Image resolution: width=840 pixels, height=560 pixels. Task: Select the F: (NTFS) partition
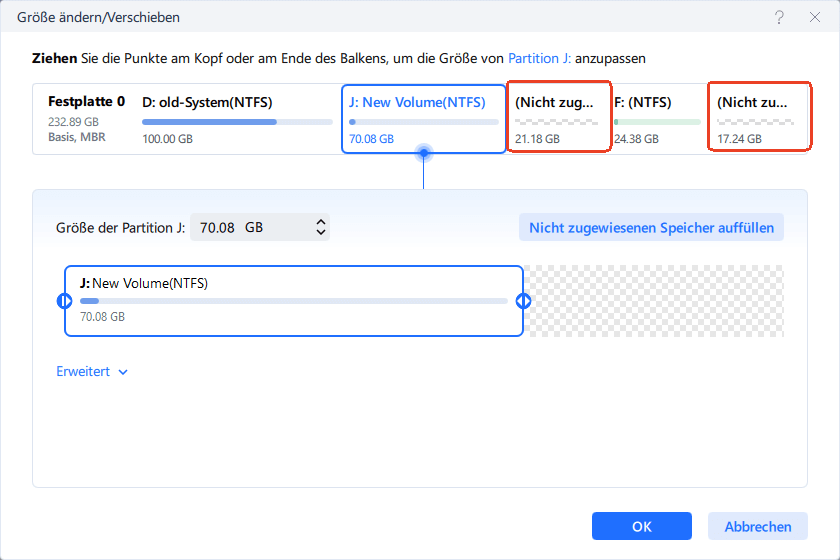pyautogui.click(x=656, y=118)
